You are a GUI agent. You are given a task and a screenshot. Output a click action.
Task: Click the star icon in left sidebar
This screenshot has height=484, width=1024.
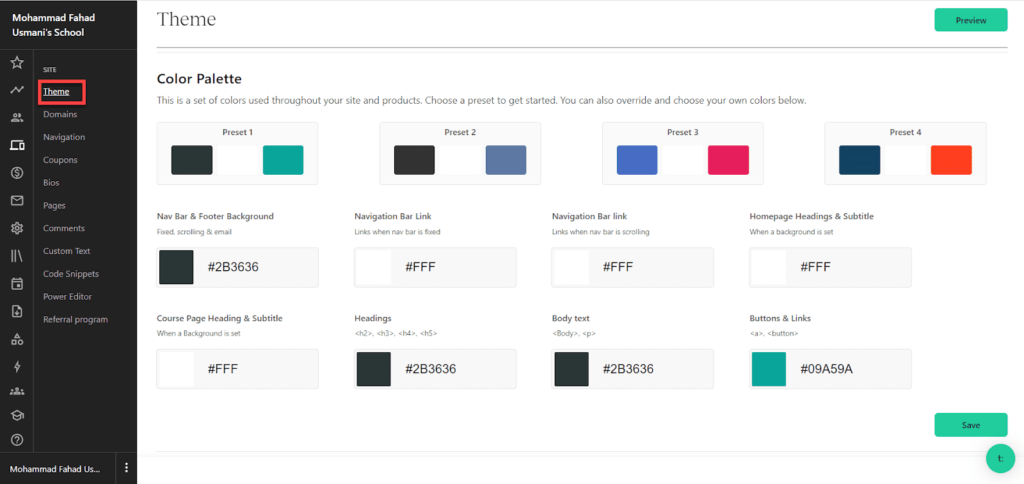17,63
